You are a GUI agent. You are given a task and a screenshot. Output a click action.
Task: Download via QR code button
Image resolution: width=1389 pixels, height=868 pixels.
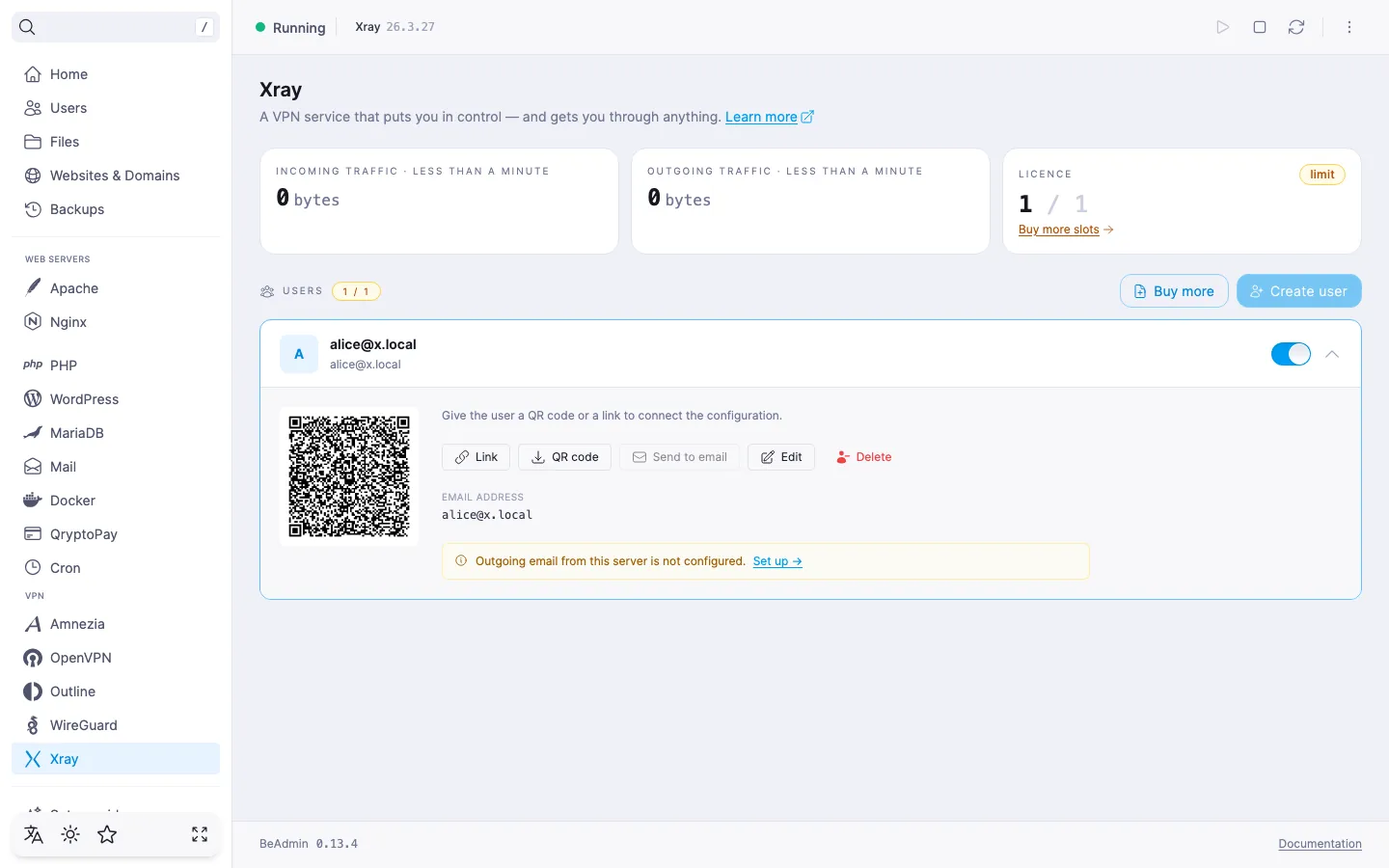[x=565, y=457]
